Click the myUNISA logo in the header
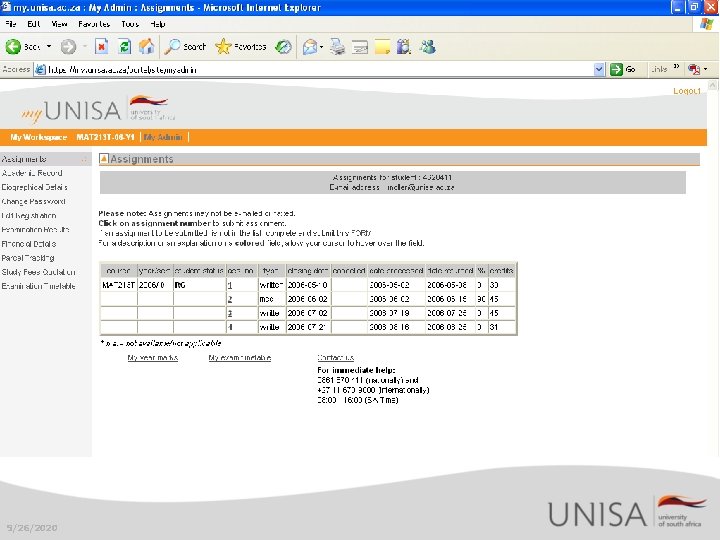Screen dimensions: 720x540 coord(98,109)
